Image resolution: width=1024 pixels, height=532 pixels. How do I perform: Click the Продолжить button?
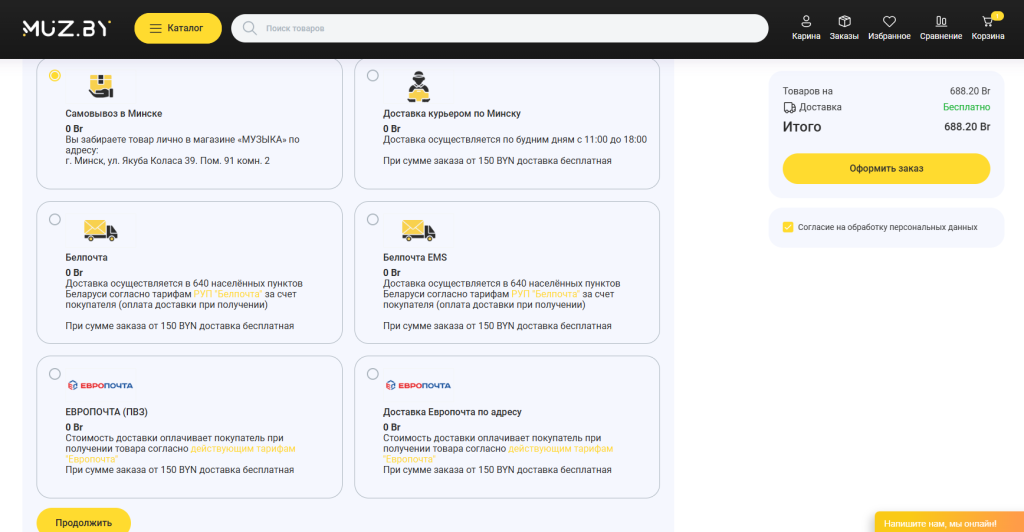[x=84, y=522]
